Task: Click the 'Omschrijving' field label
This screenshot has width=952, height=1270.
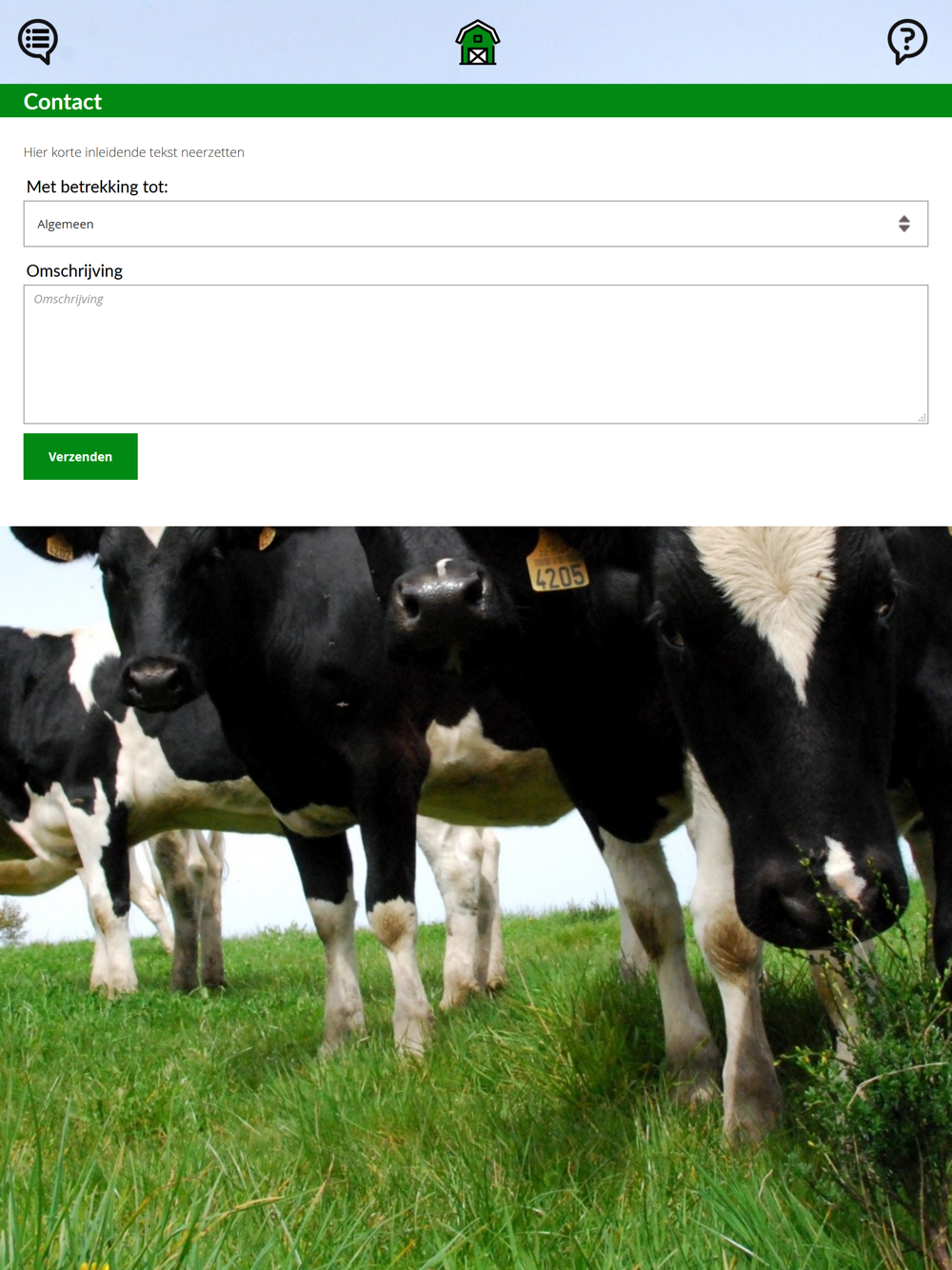Action: pos(74,270)
